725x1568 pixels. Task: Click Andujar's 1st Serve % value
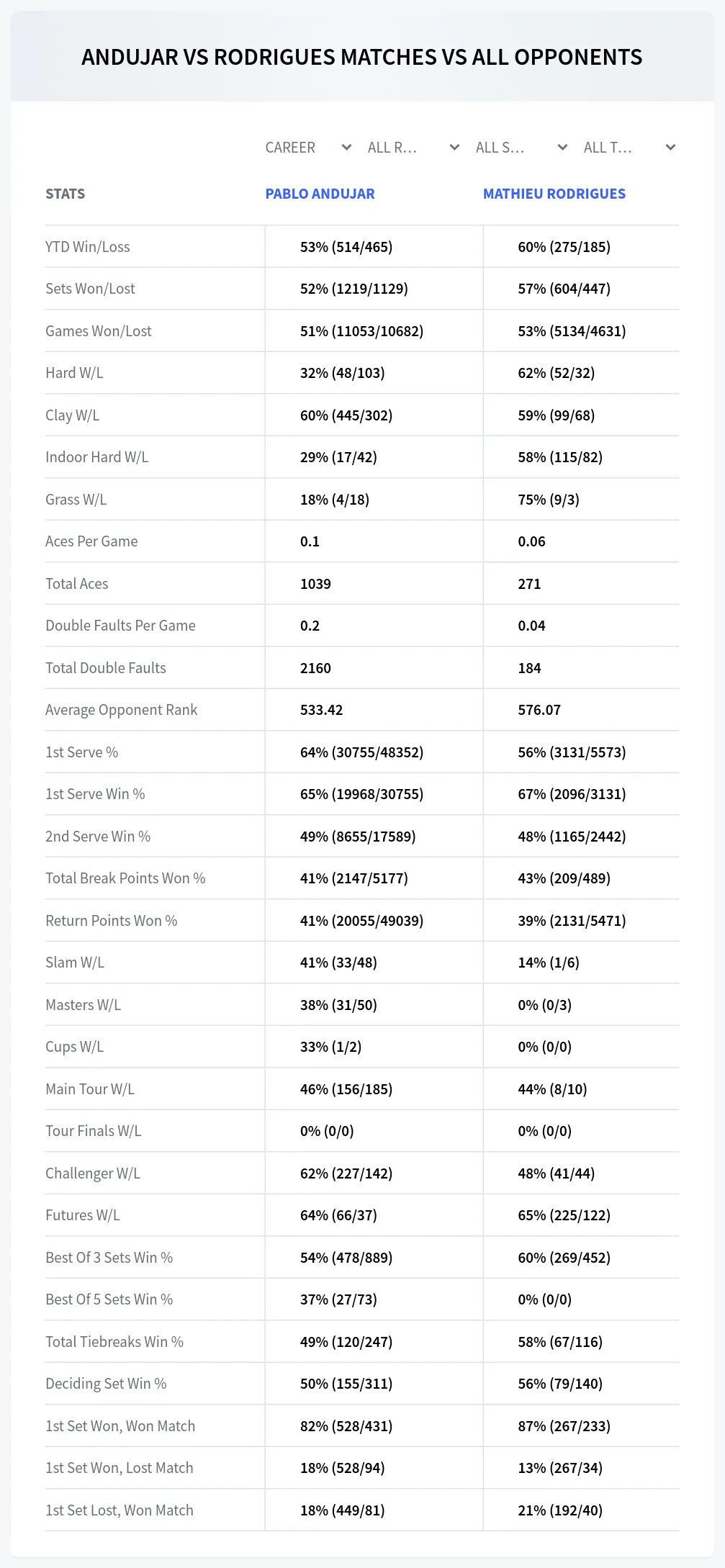(361, 752)
